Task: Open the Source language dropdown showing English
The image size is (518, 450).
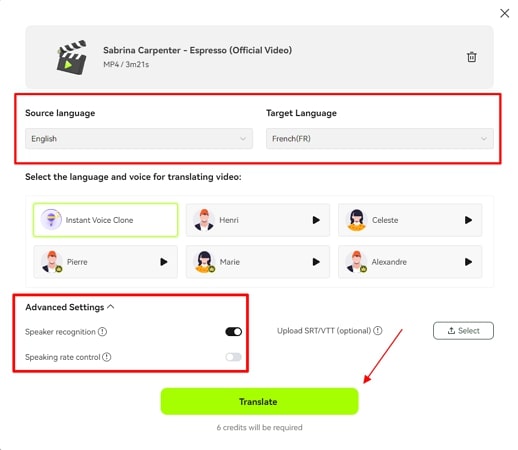Action: (x=139, y=139)
